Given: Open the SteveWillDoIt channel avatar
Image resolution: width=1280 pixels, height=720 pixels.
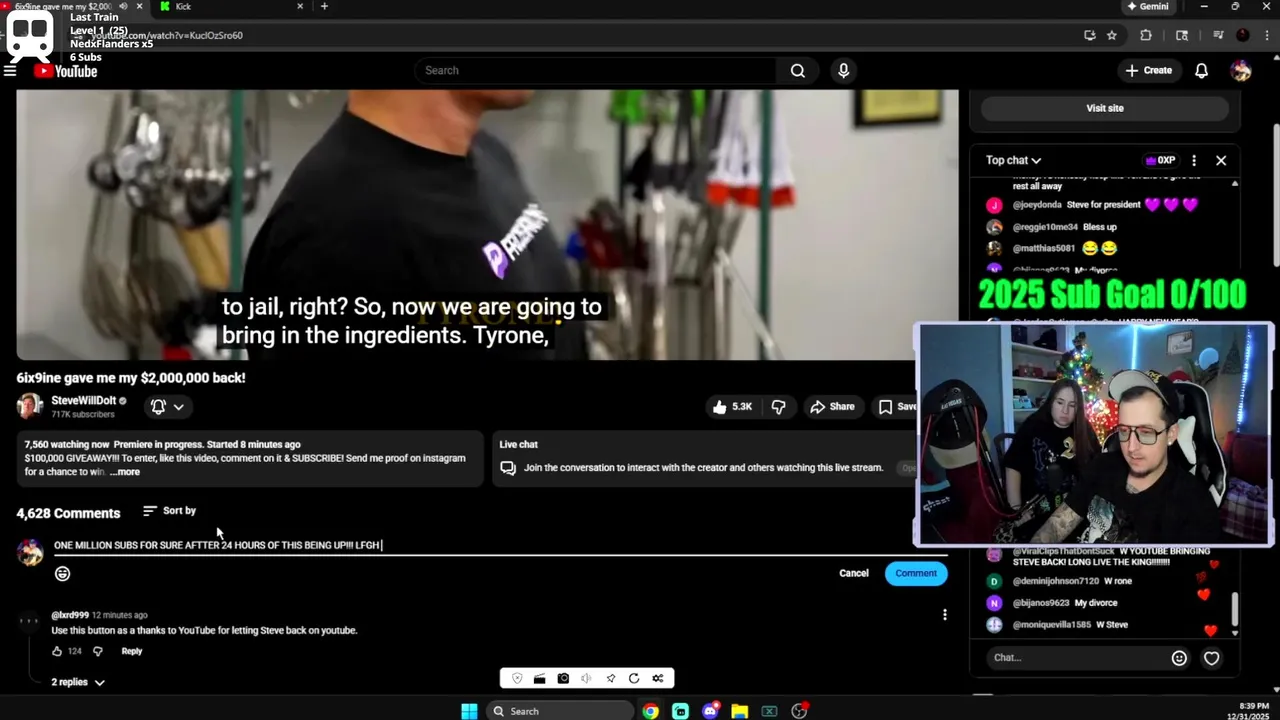Looking at the screenshot, I should [30, 406].
